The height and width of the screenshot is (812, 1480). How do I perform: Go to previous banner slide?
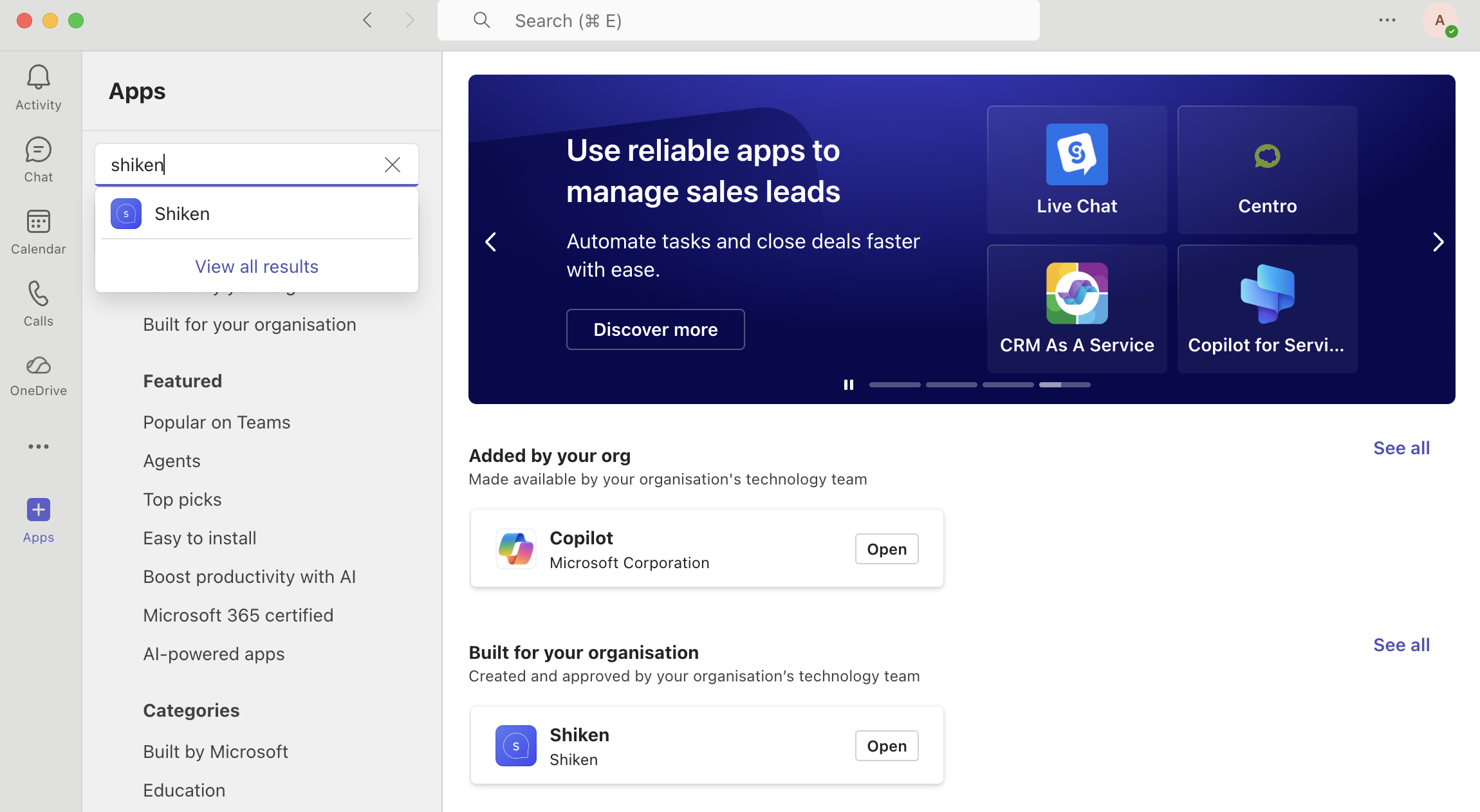[491, 242]
